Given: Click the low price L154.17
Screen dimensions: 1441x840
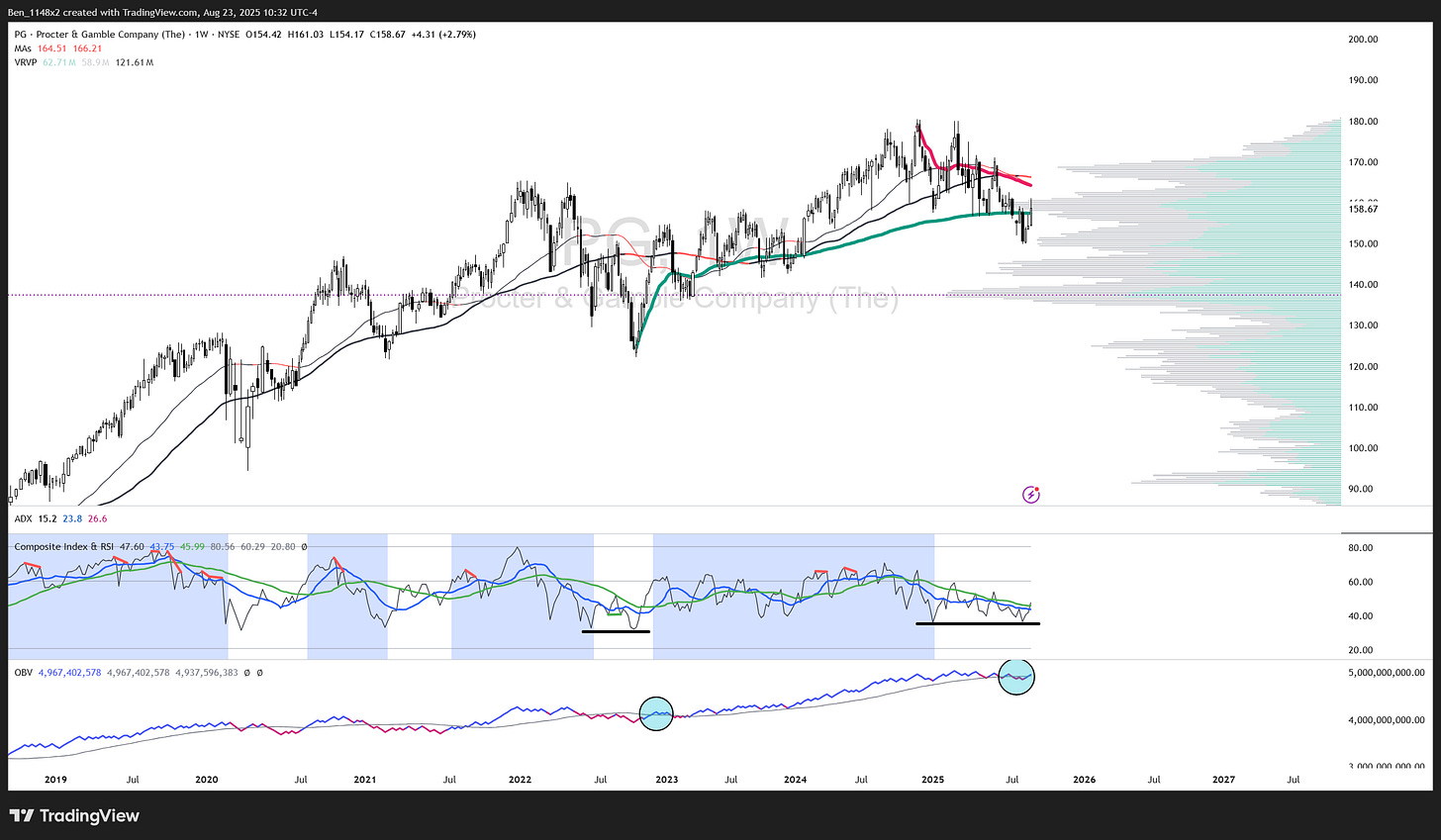Looking at the screenshot, I should (347, 34).
